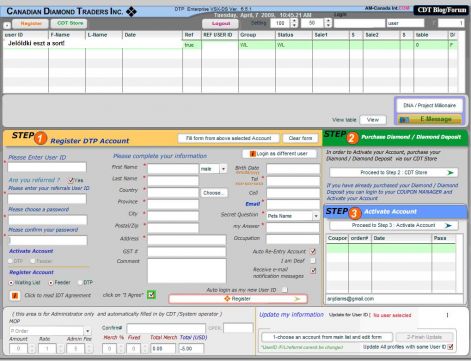
Task: Click the Amount stepper arrows
Action: point(32,349)
